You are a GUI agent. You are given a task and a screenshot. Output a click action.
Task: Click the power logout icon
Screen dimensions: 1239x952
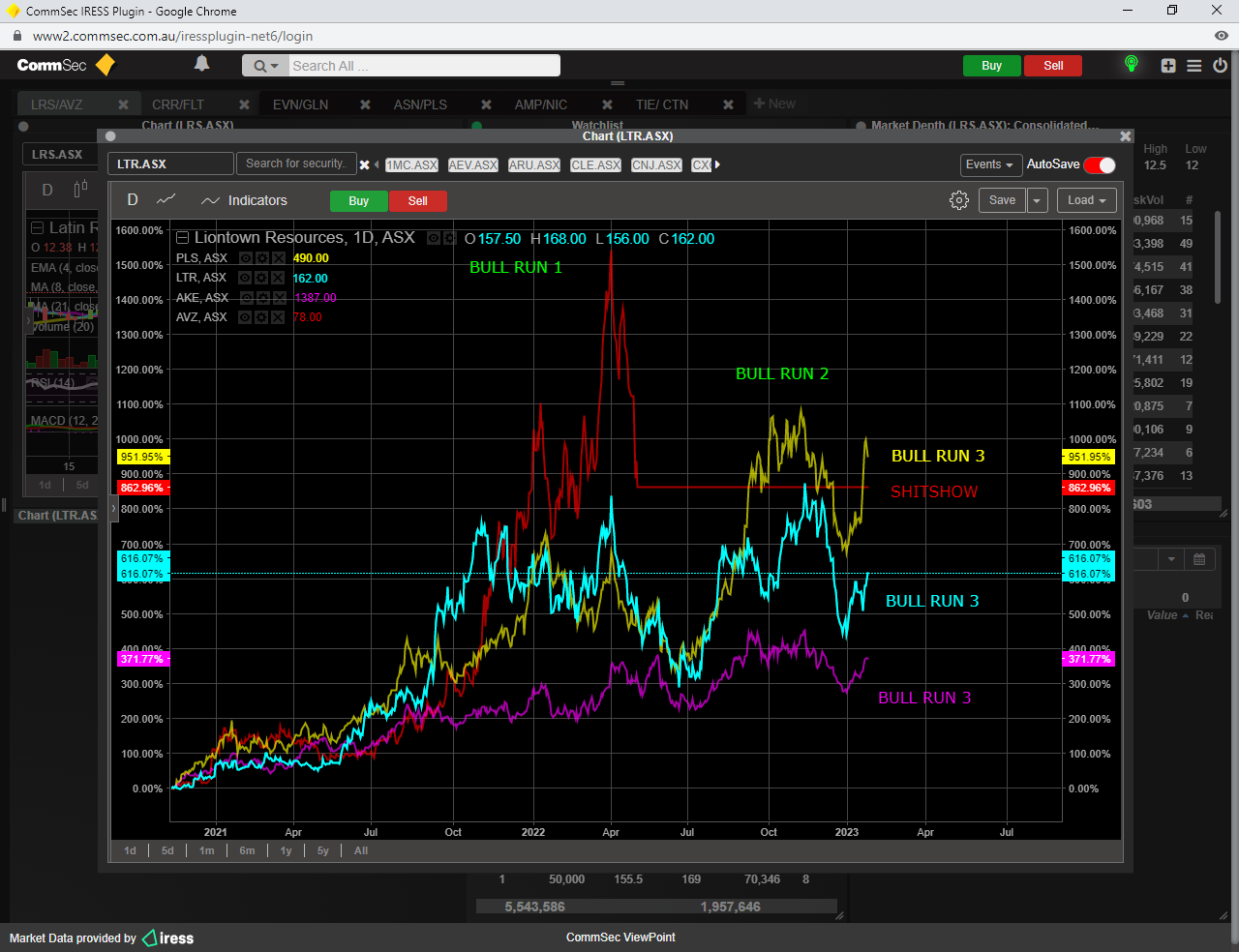coord(1221,66)
